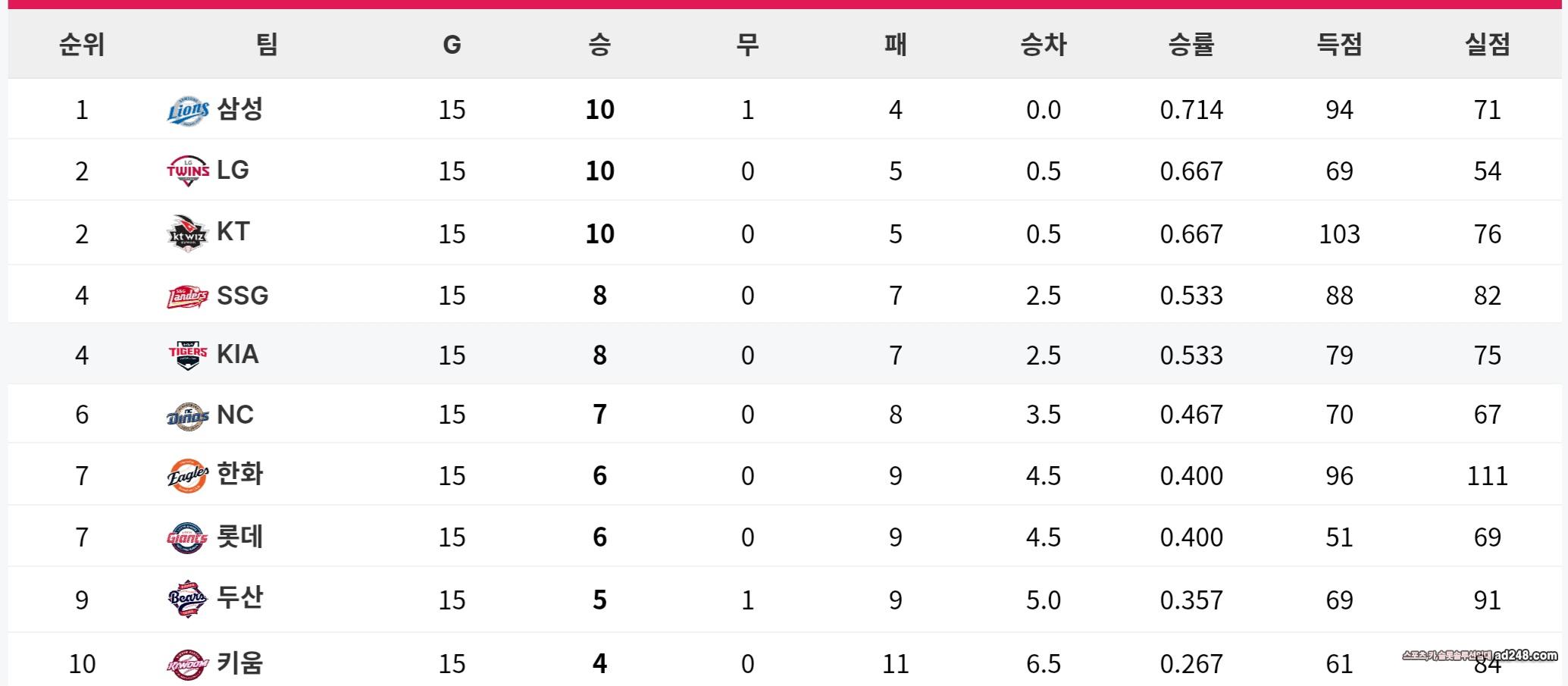This screenshot has height=686, width=1568.
Task: Click the Hanwha Eagles team logo
Action: (187, 476)
